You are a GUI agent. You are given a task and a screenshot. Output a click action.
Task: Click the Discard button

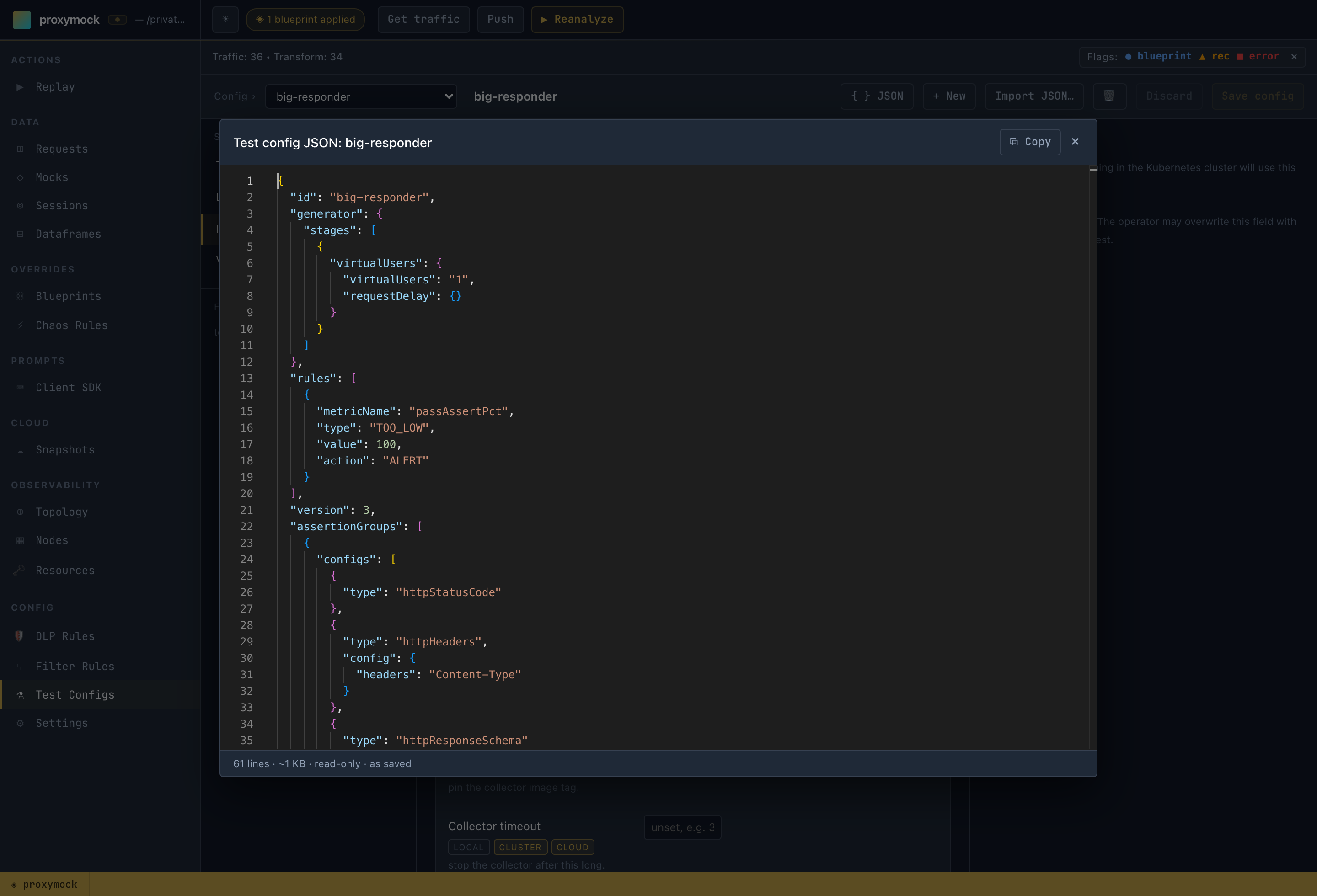tap(1168, 96)
